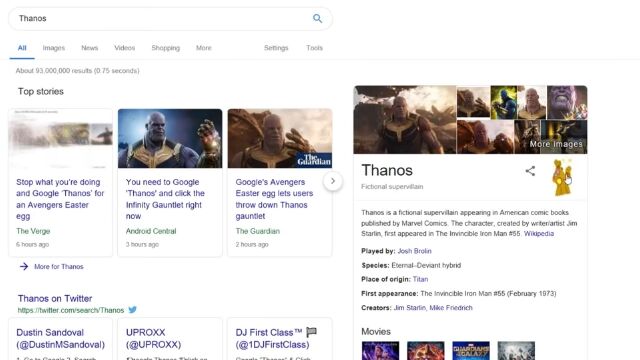Open the More images overlay link
The width and height of the screenshot is (640, 360).
(556, 144)
